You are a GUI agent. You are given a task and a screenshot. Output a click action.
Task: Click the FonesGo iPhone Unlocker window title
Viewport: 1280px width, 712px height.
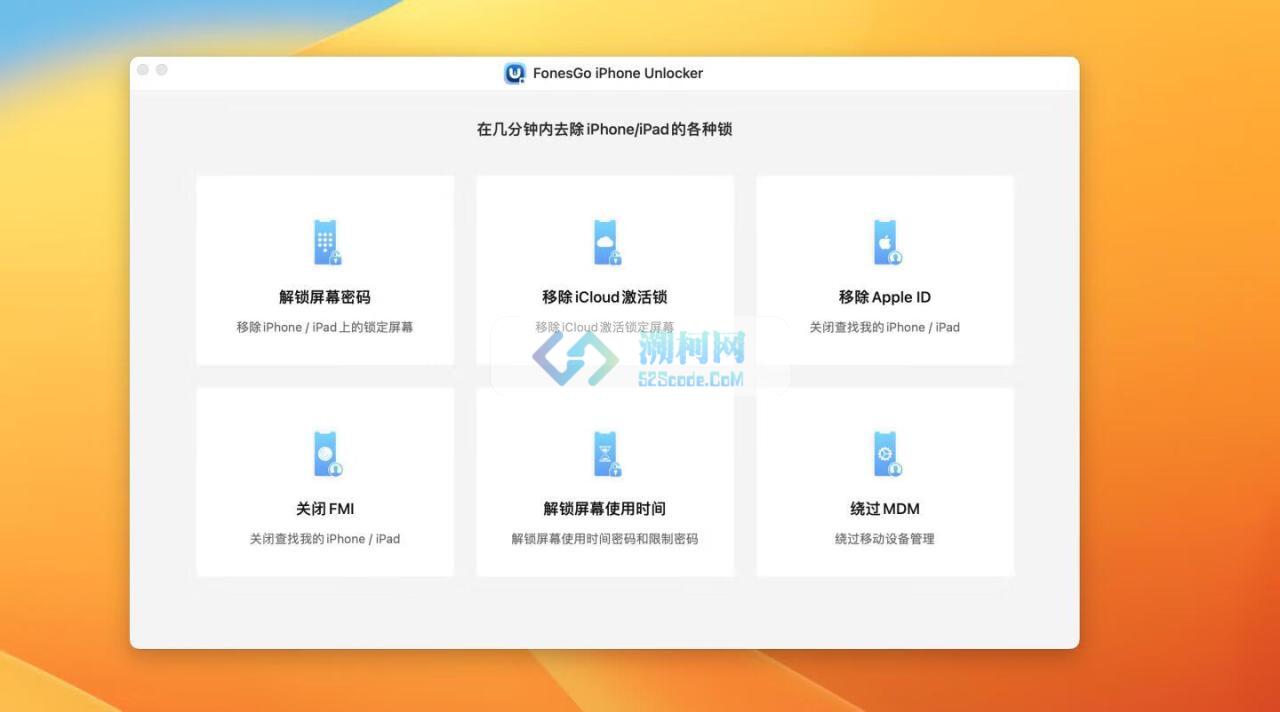tap(618, 73)
